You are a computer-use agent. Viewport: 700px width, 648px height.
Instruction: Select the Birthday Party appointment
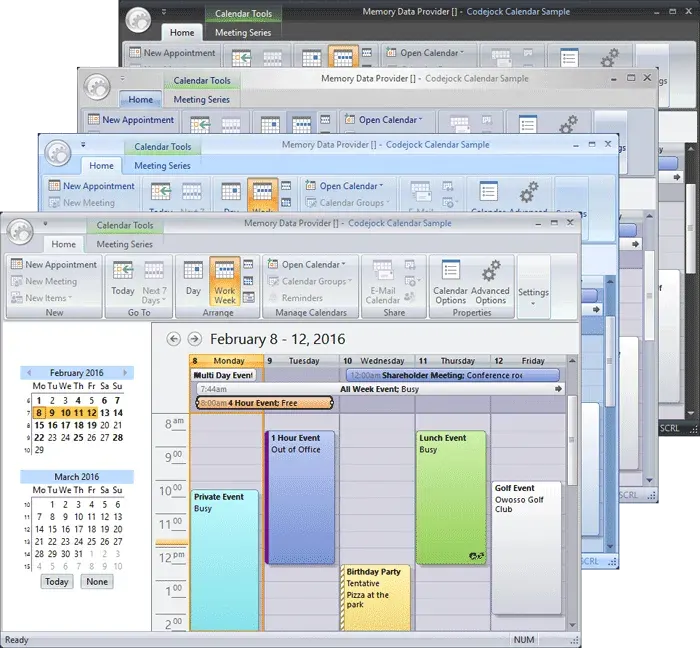375,598
